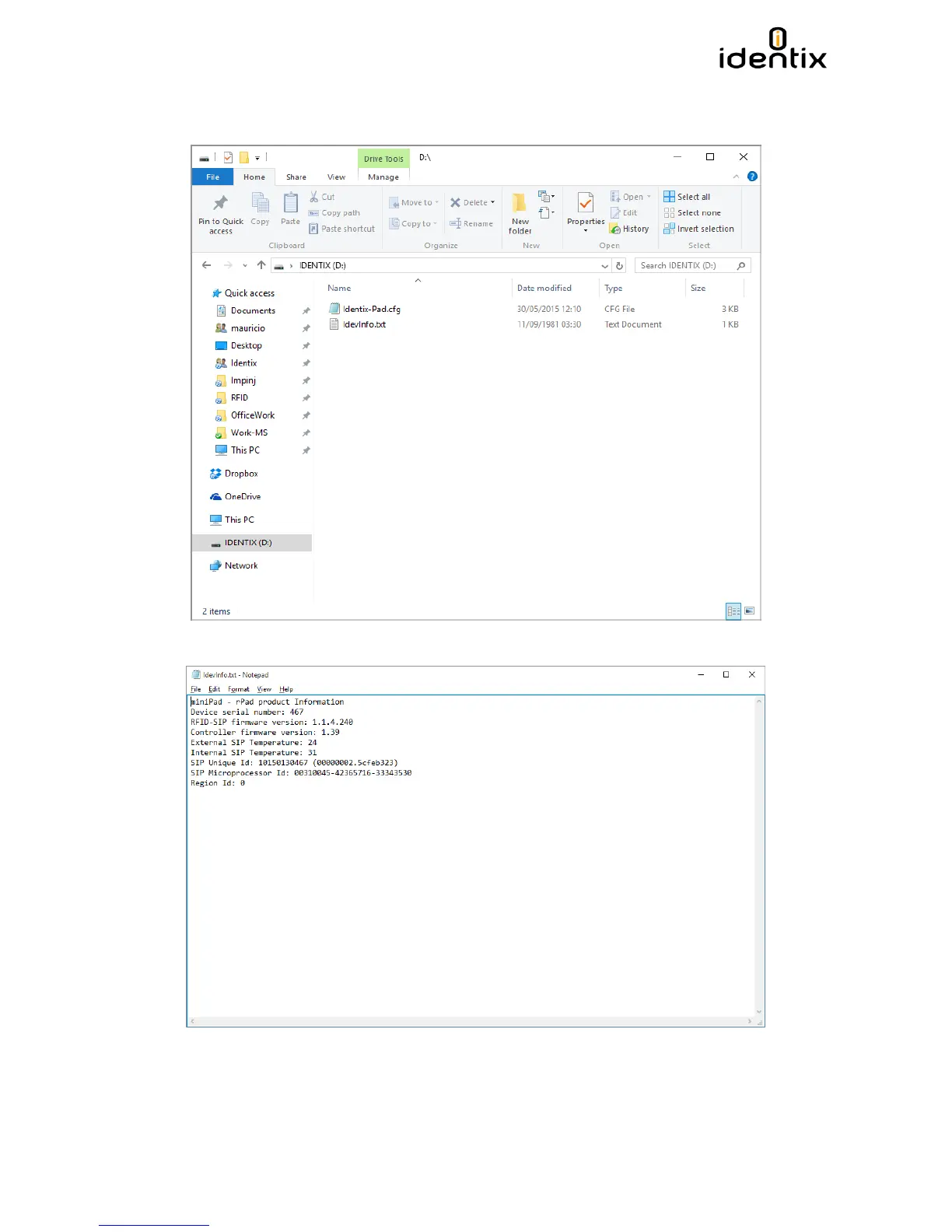
Task: Open the address bar history dropdown
Action: click(604, 266)
